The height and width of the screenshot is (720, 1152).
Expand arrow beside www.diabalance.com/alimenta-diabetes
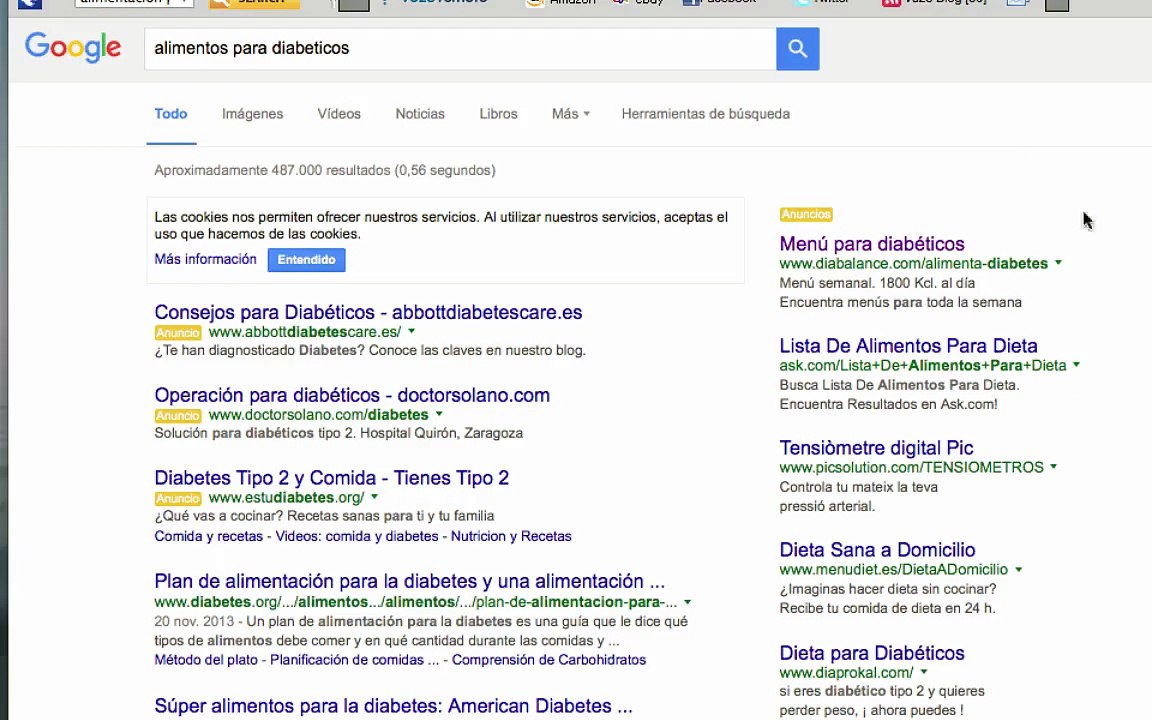(x=1058, y=263)
